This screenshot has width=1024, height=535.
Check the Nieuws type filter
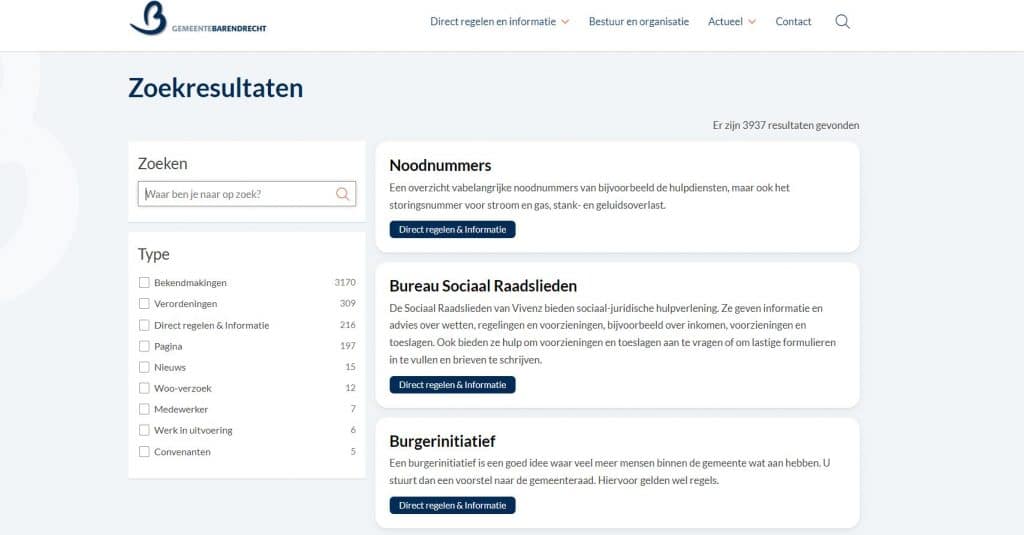(144, 367)
